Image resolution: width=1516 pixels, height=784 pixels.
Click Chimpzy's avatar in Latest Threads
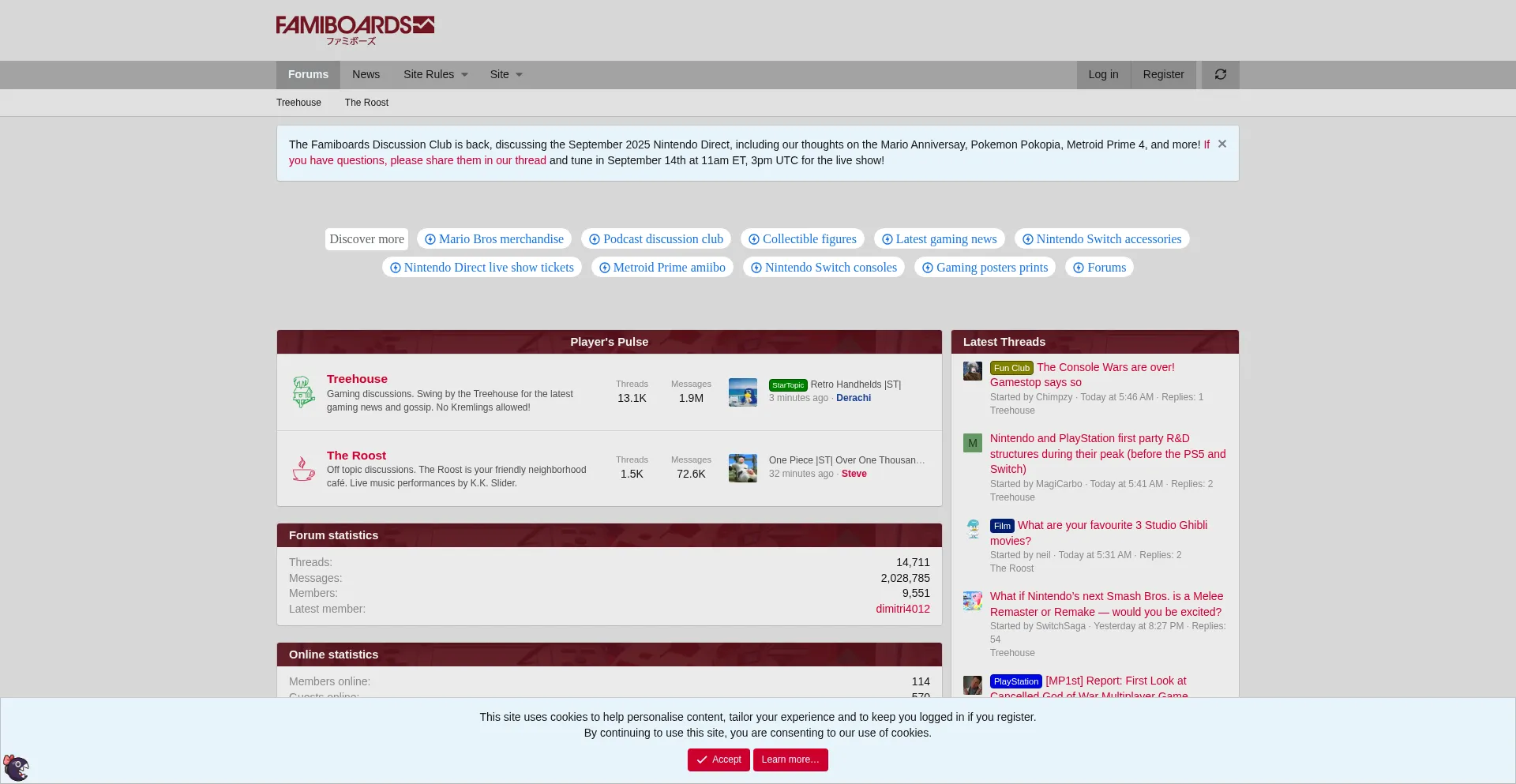(972, 371)
